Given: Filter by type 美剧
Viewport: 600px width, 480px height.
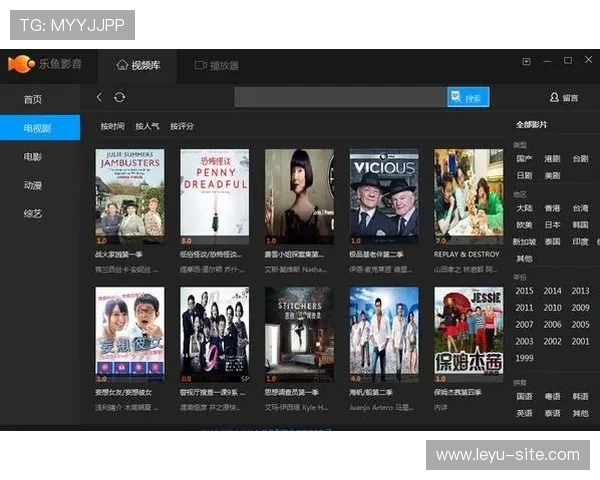Looking at the screenshot, I should pyautogui.click(x=552, y=175).
